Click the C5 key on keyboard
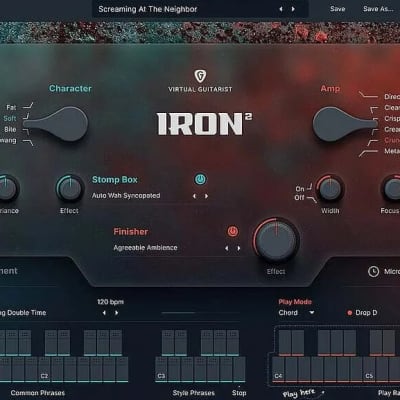The image size is (400, 400). [369, 369]
